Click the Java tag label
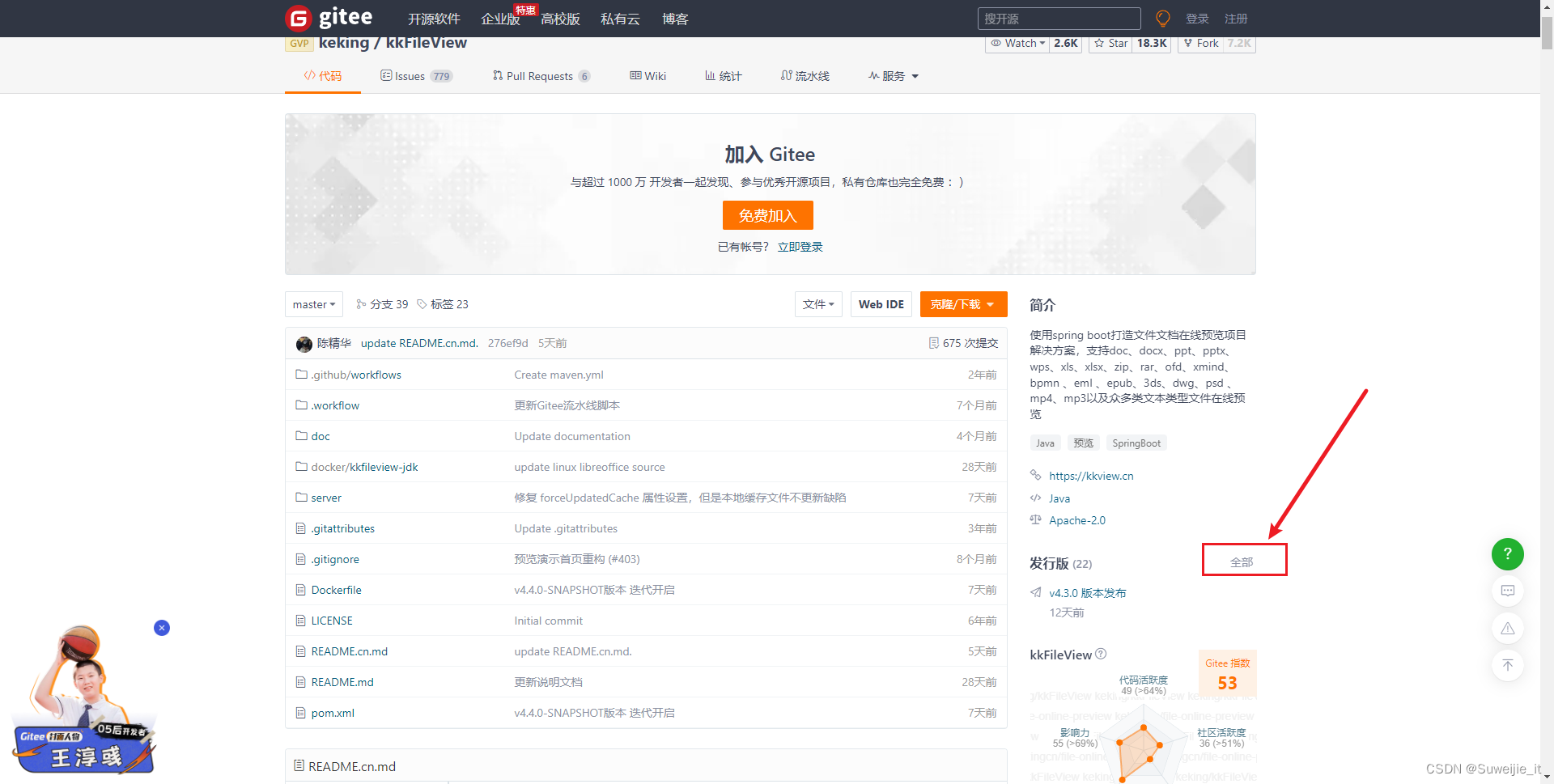 pyautogui.click(x=1045, y=443)
